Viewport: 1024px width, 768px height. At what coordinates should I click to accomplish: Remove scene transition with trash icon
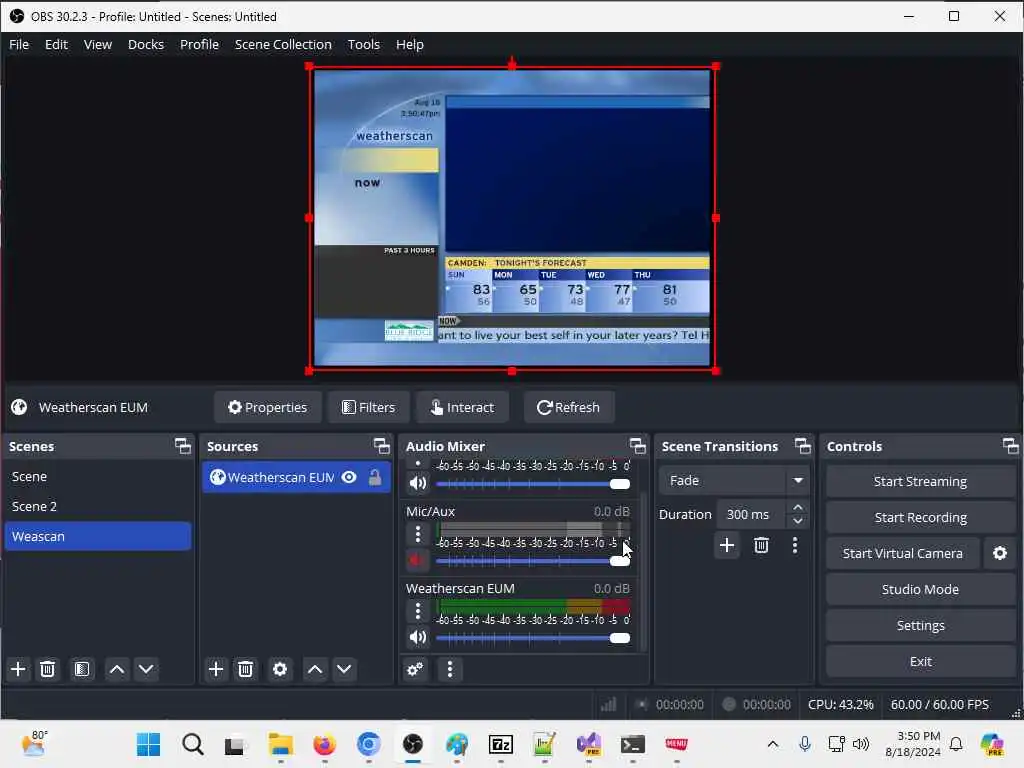click(761, 545)
